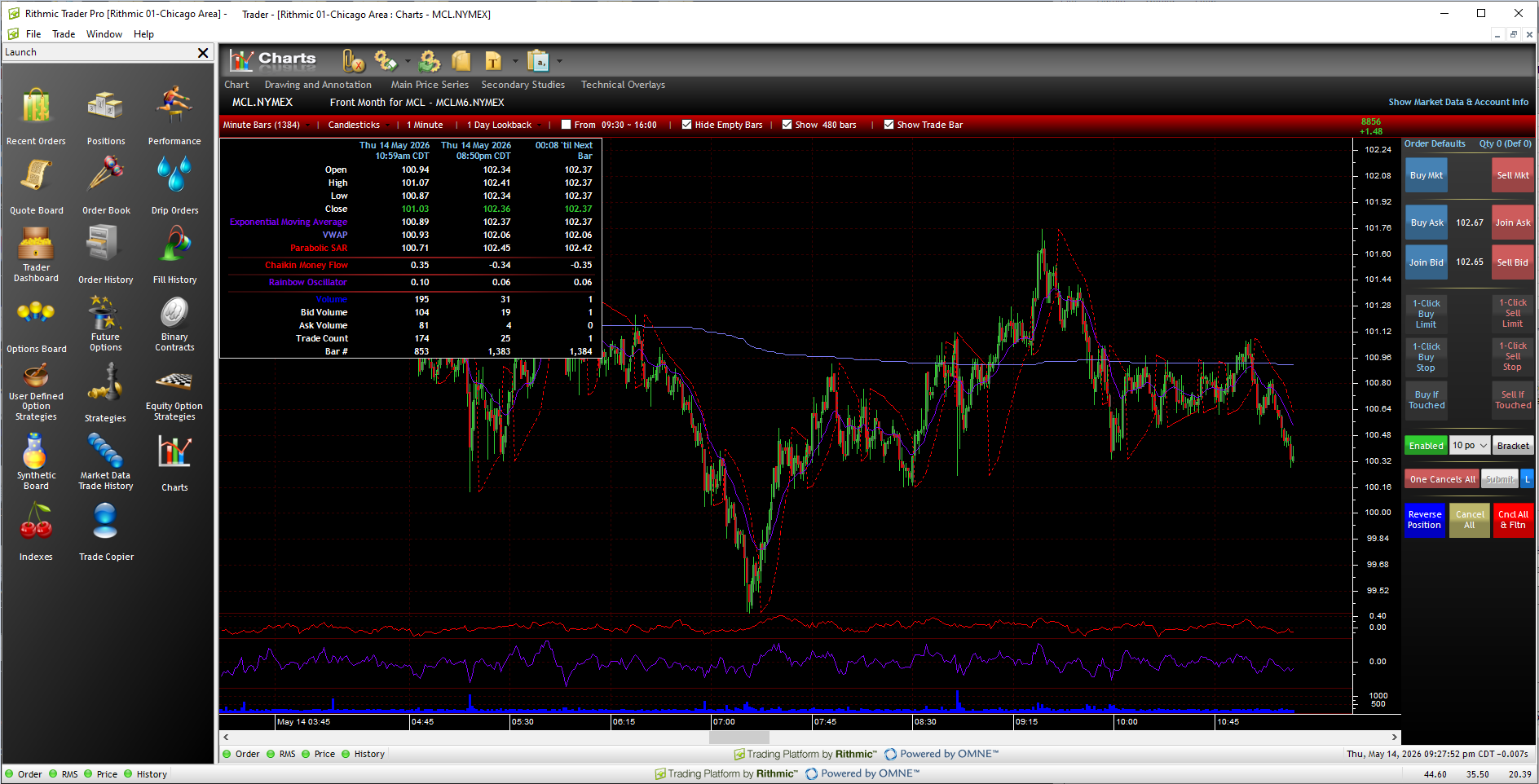Screen dimensions: 1539x784
Task: Open the Candlesticks chart type dropdown
Action: (359, 125)
